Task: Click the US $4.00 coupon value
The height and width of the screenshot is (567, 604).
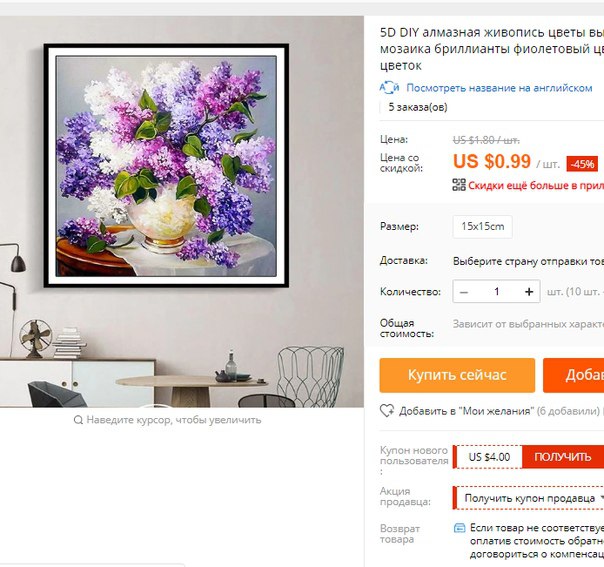Action: [x=489, y=457]
